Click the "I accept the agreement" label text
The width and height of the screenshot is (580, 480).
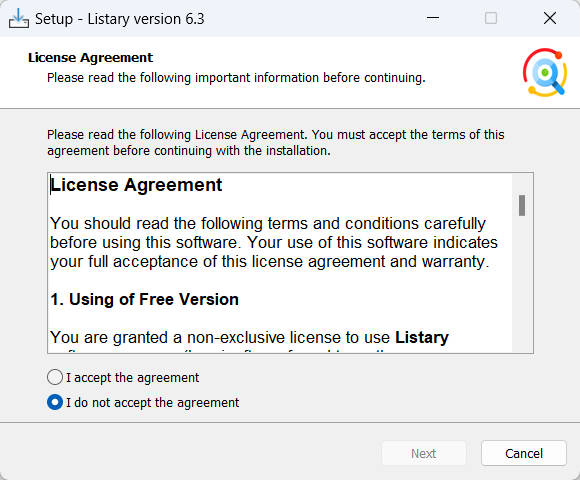(x=132, y=378)
